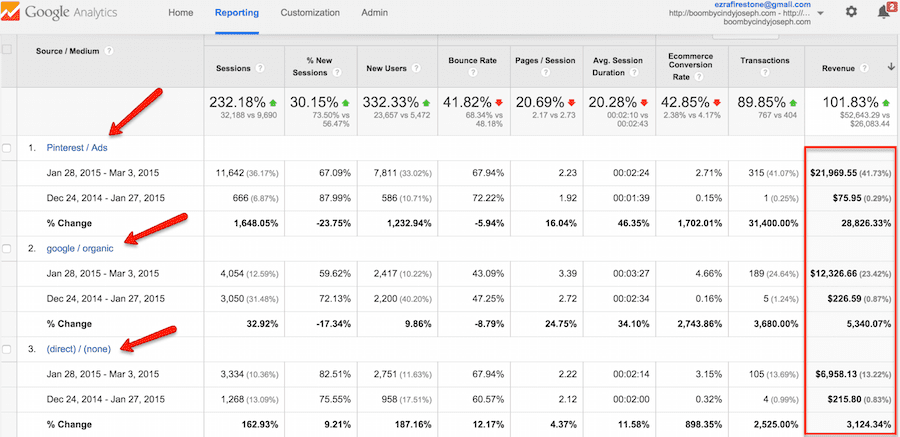Click the 332.33% new users total
The image size is (900, 437).
(393, 103)
